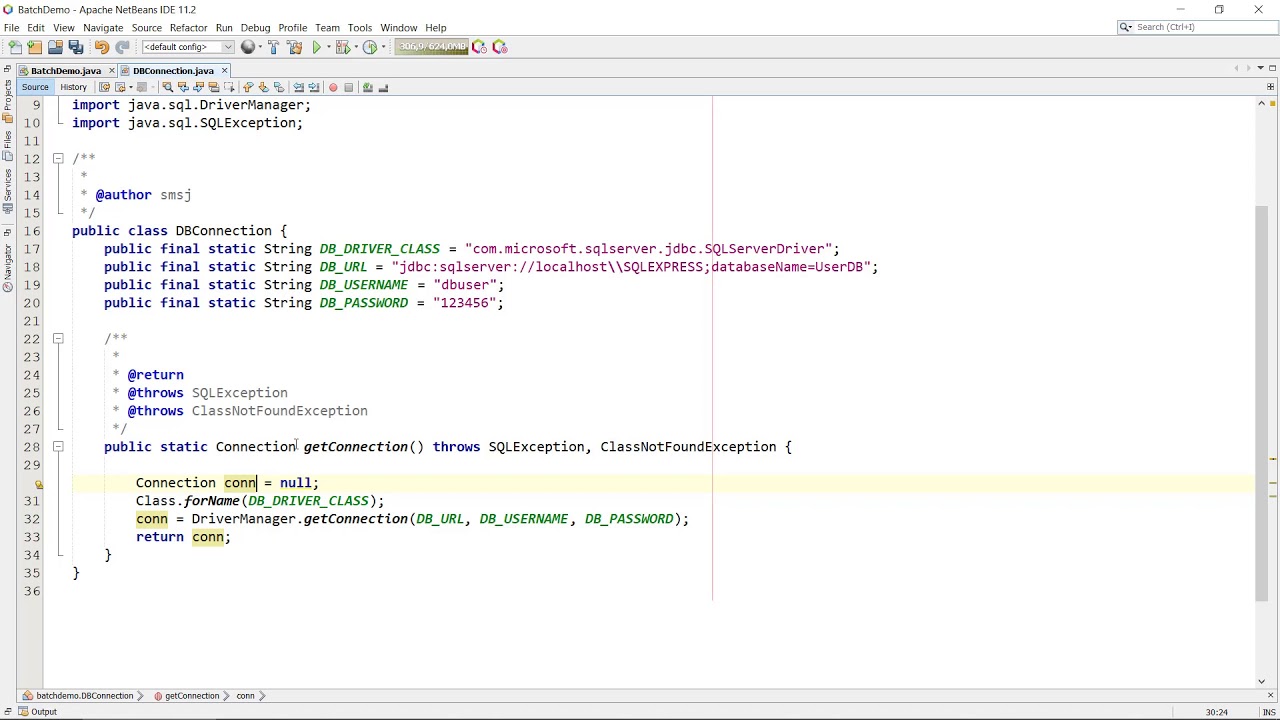Toggle the INS insert mode indicator
The width and height of the screenshot is (1280, 720).
[1269, 712]
